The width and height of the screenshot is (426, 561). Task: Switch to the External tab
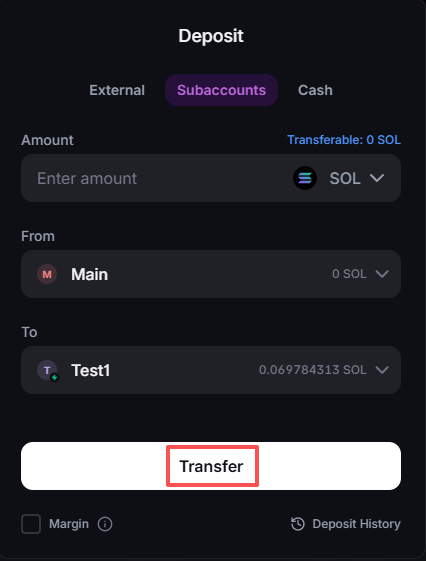point(117,90)
